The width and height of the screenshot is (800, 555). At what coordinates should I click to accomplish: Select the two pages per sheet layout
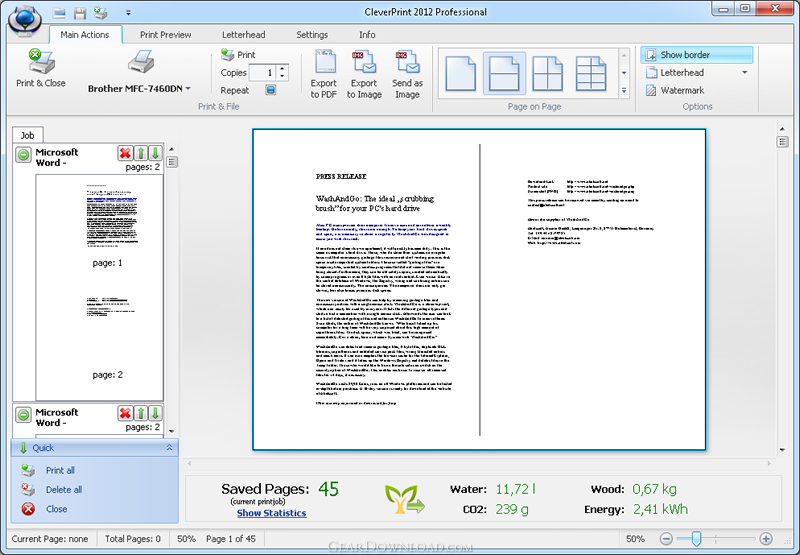click(504, 73)
